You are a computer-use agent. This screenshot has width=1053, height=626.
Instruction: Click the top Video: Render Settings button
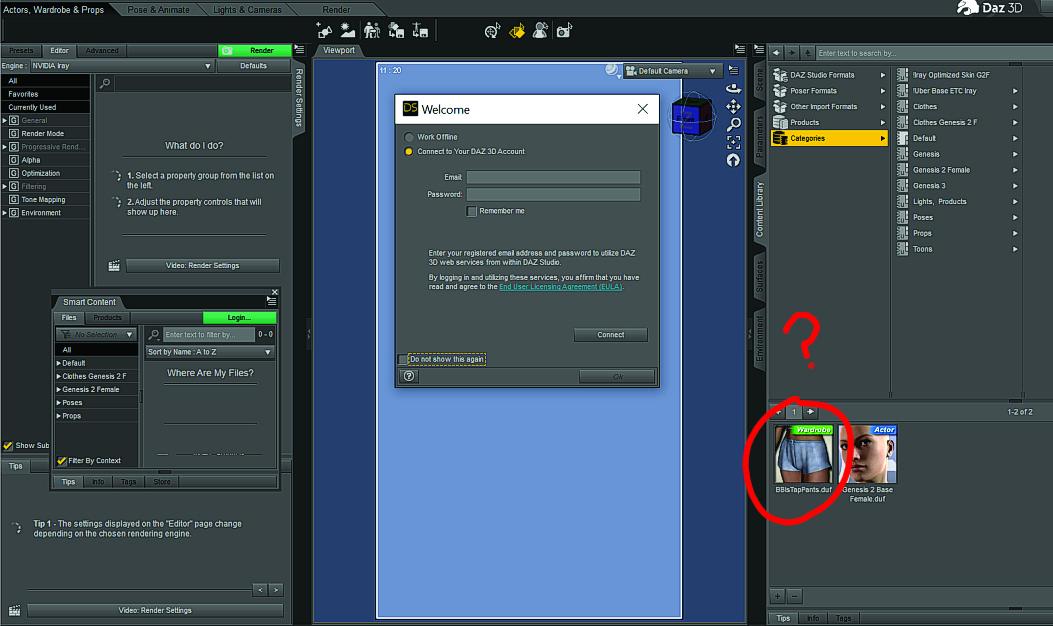[x=202, y=265]
